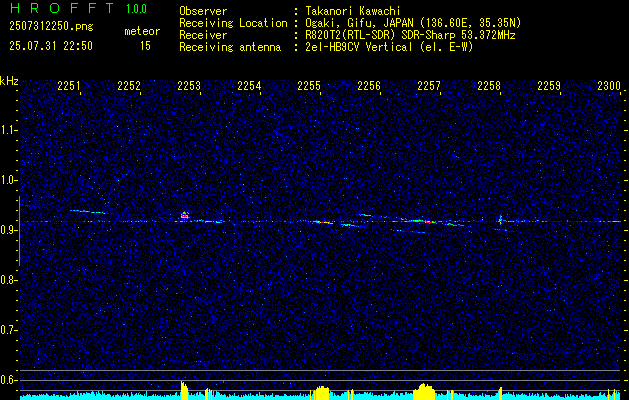The height and width of the screenshot is (400, 629).
Task: Click the 2258 time axis label
Action: point(489,85)
